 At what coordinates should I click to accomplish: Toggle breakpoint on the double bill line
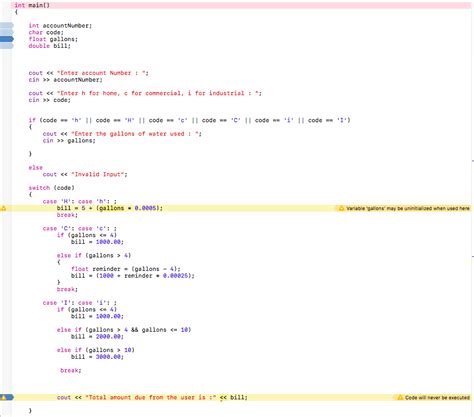click(7, 46)
